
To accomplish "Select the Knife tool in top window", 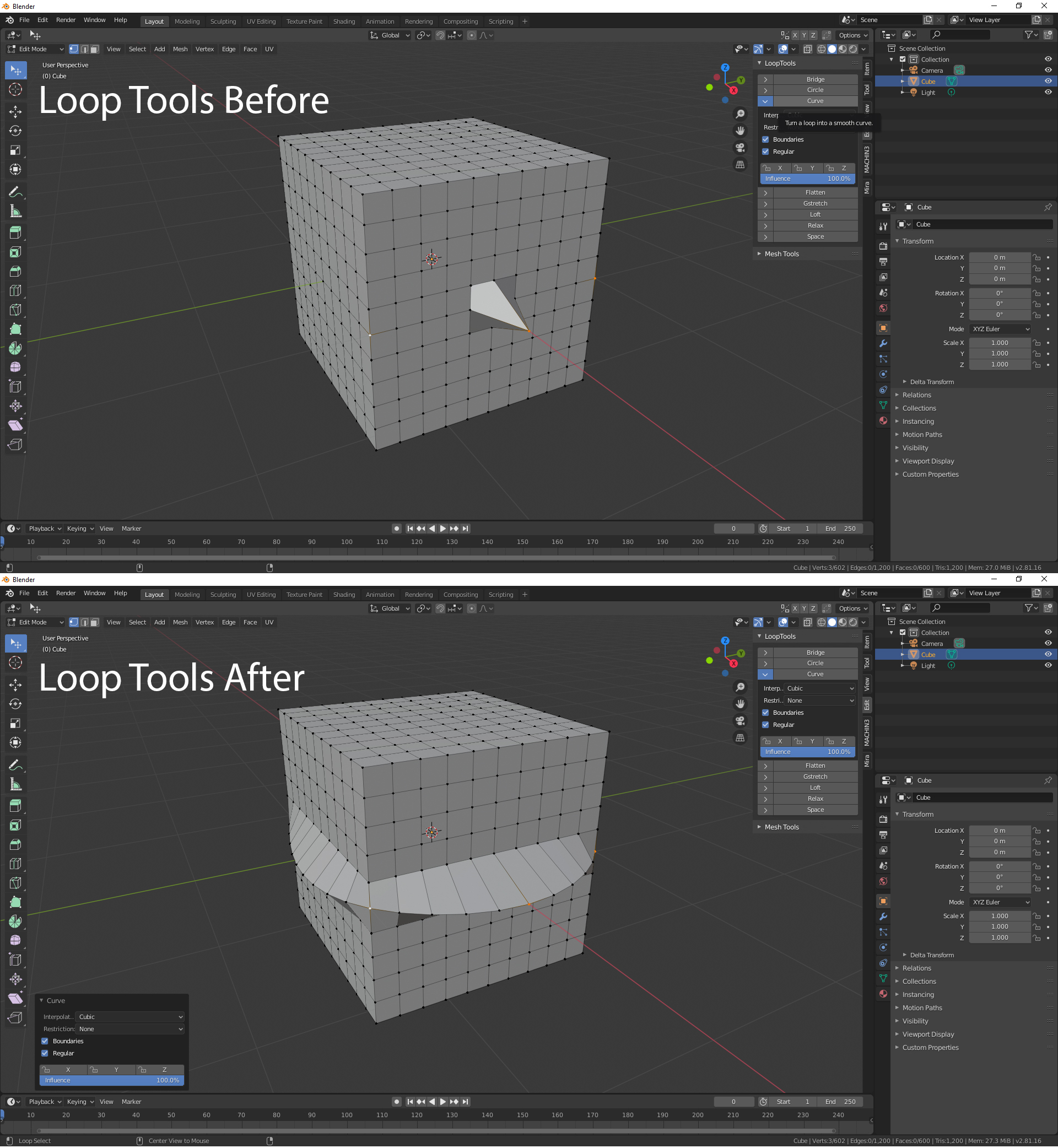I will coord(15,310).
